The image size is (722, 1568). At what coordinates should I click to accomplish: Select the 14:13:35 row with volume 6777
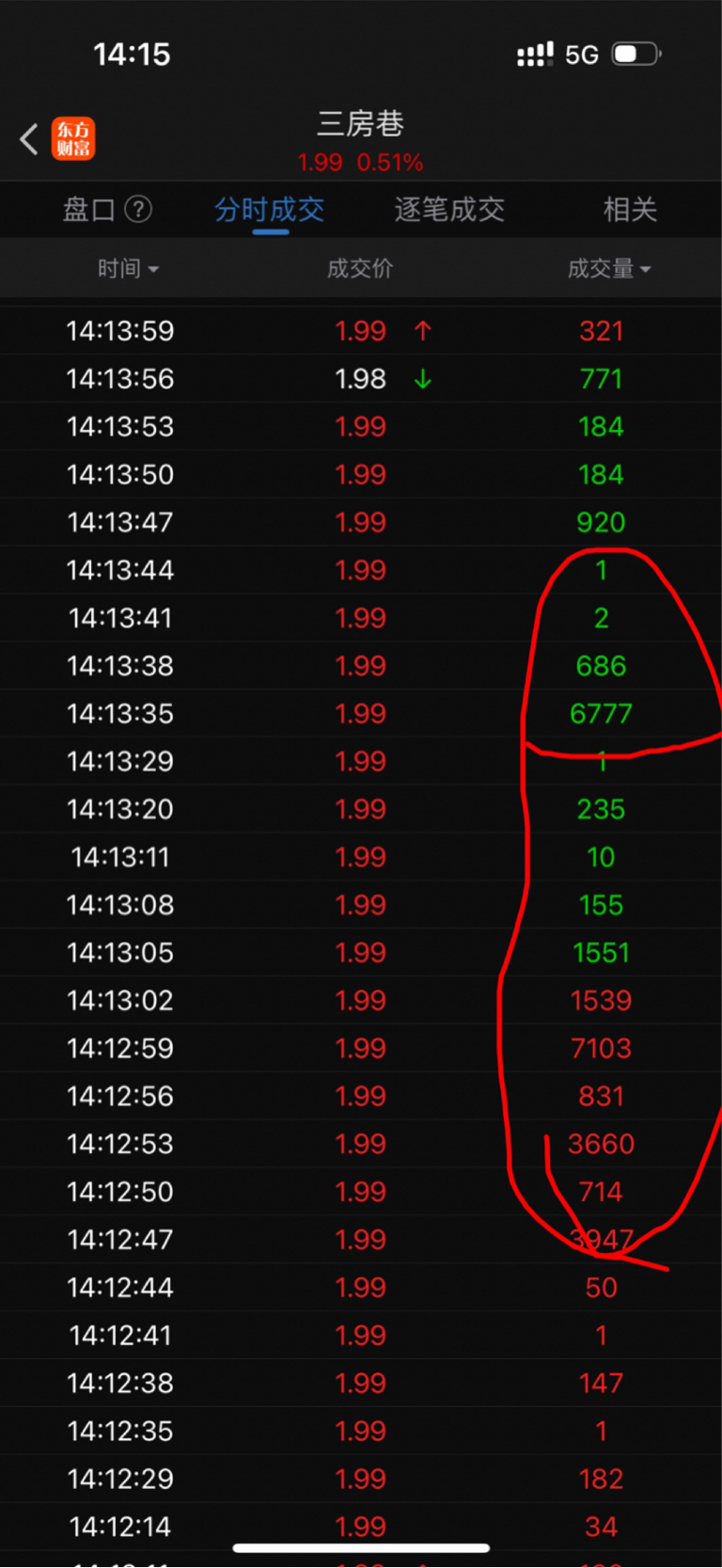(x=361, y=713)
